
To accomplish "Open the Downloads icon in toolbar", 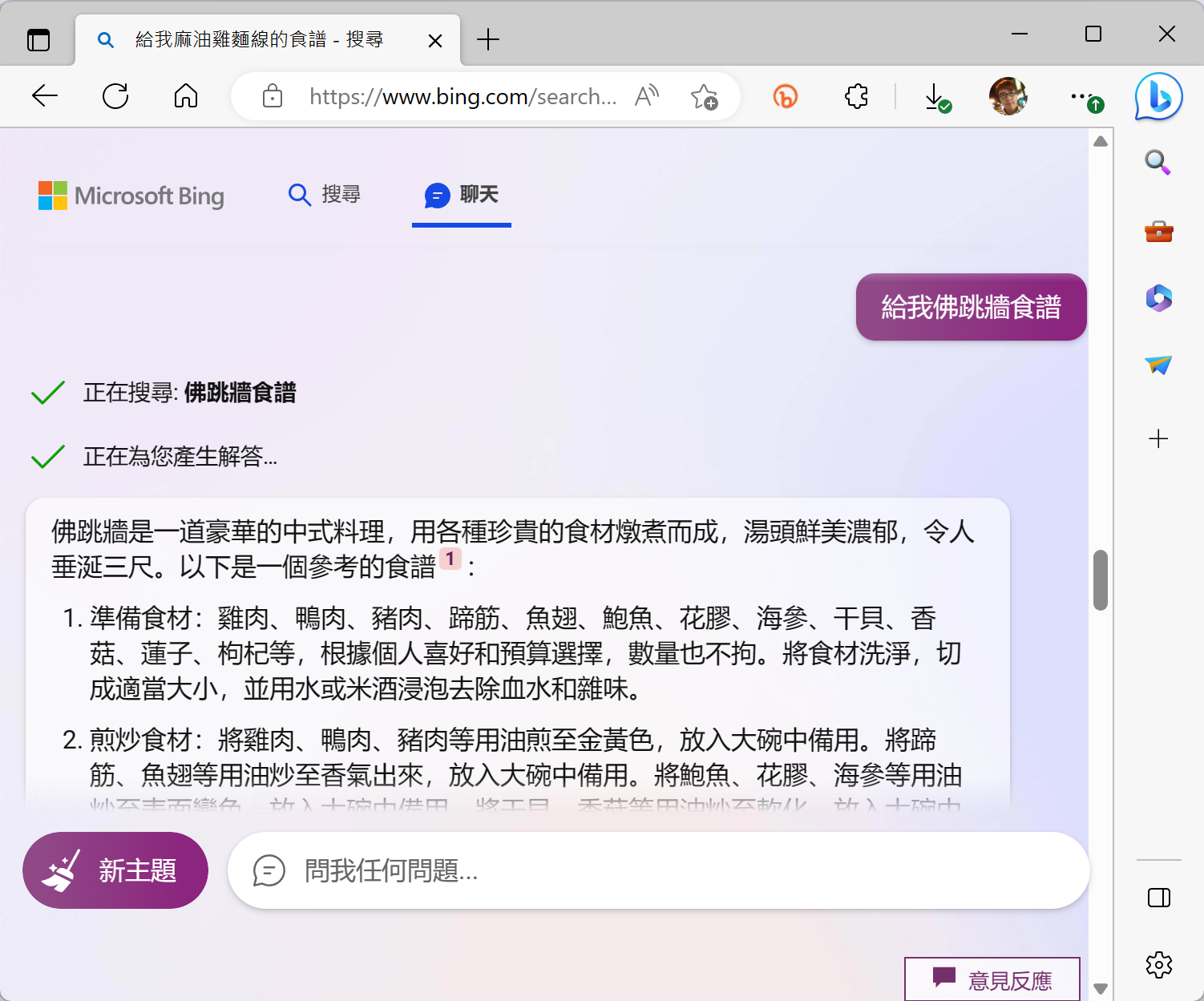I will click(x=935, y=97).
